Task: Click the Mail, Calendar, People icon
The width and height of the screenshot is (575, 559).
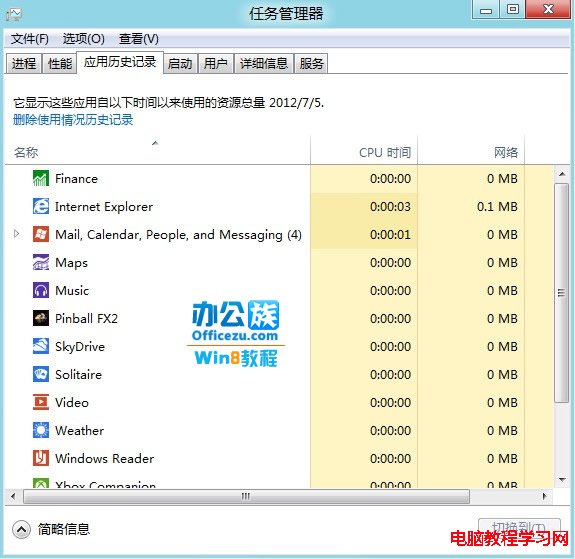Action: click(x=41, y=234)
